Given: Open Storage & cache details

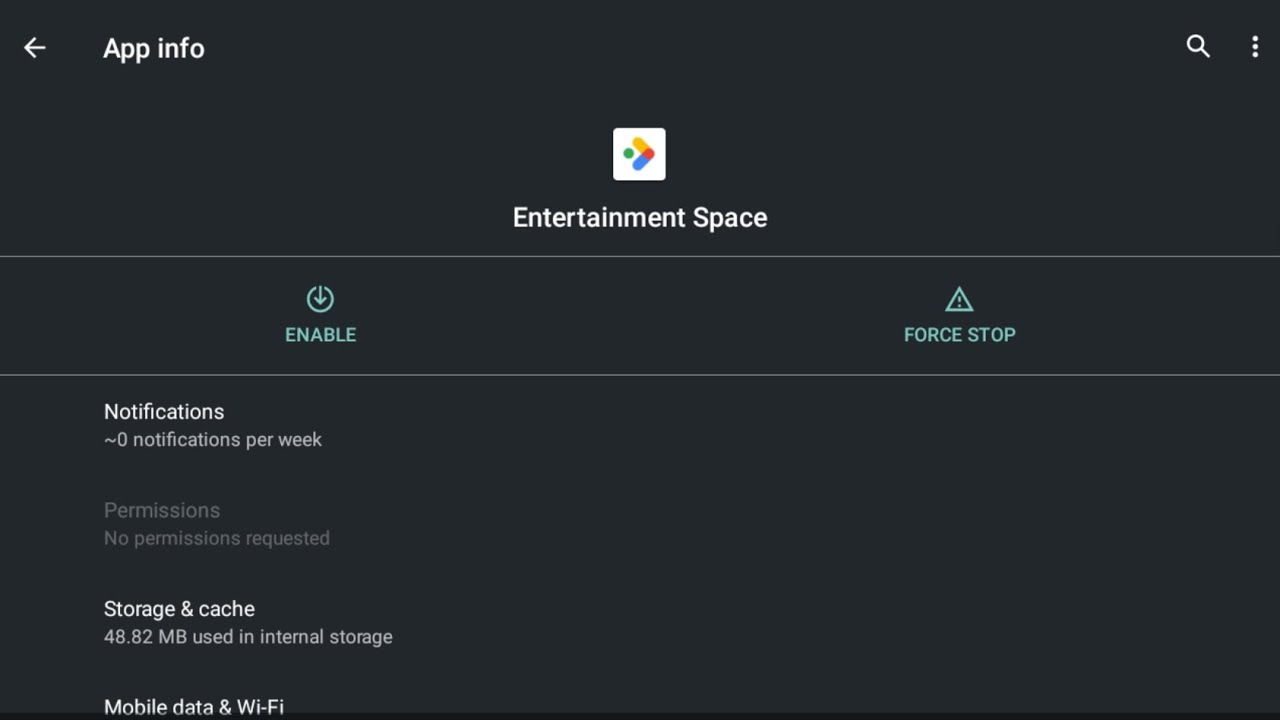Looking at the screenshot, I should click(640, 622).
